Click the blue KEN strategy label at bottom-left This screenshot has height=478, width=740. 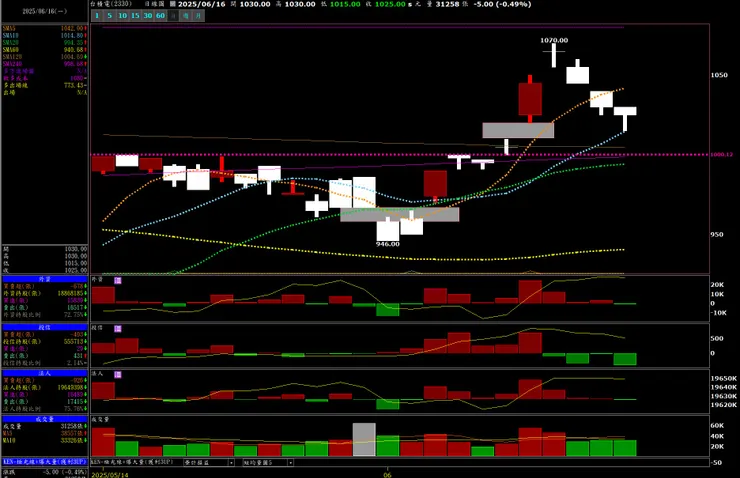pos(45,461)
